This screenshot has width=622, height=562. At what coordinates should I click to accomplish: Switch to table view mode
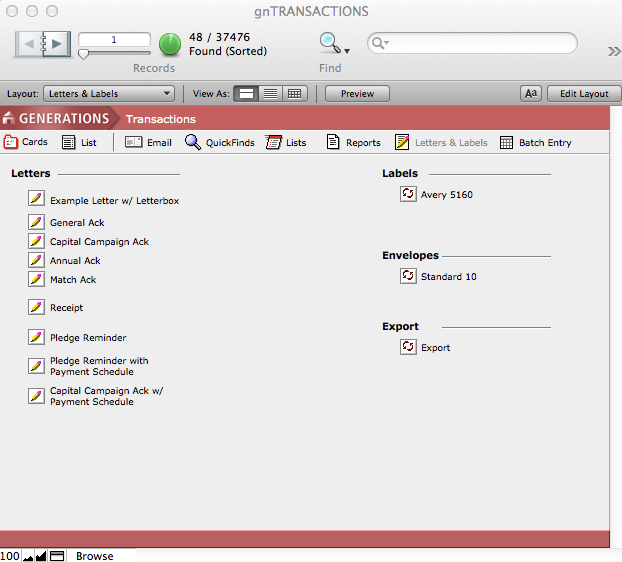tap(294, 93)
